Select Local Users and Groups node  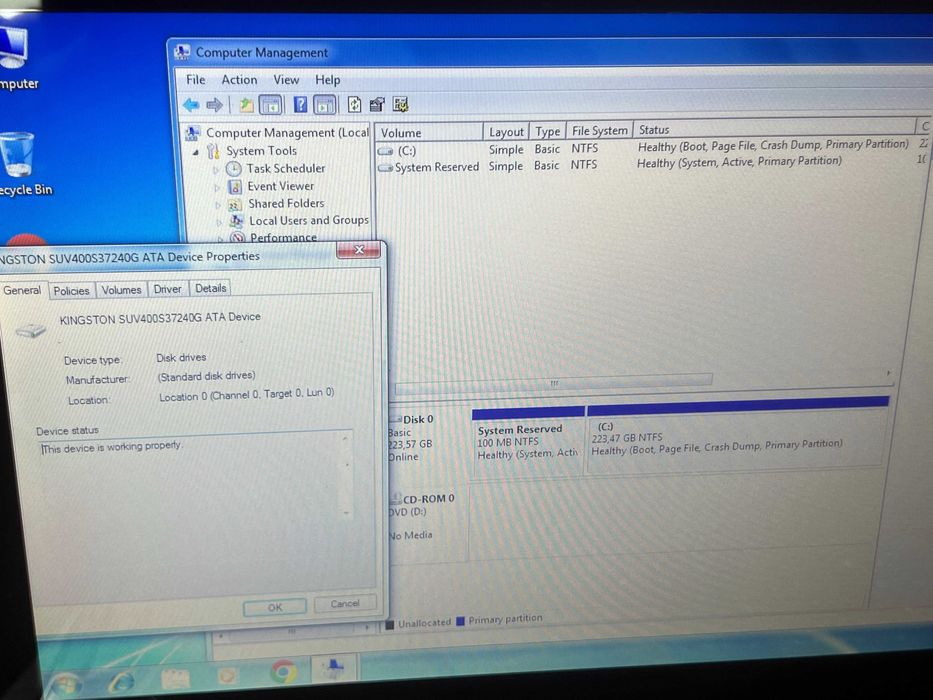click(x=299, y=221)
